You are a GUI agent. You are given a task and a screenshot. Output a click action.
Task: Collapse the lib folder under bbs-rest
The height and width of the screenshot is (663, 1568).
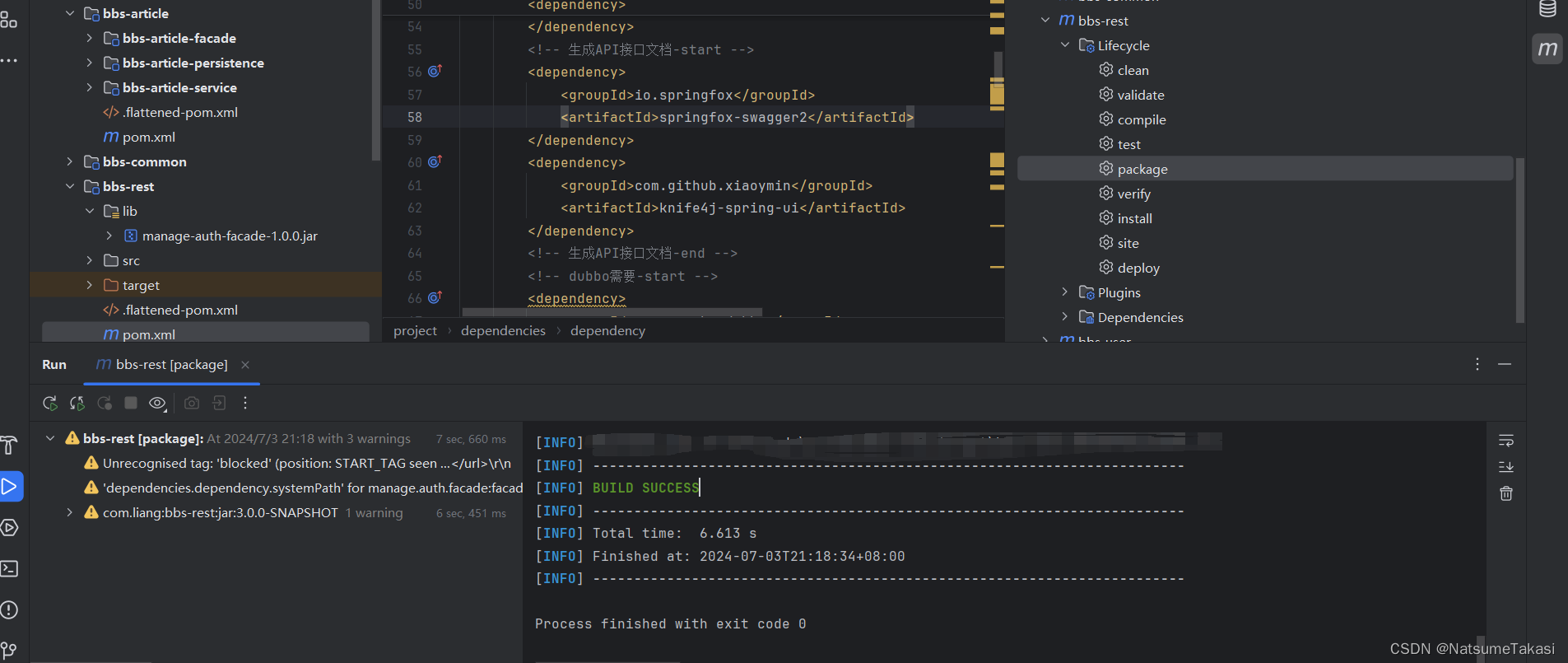[x=90, y=211]
